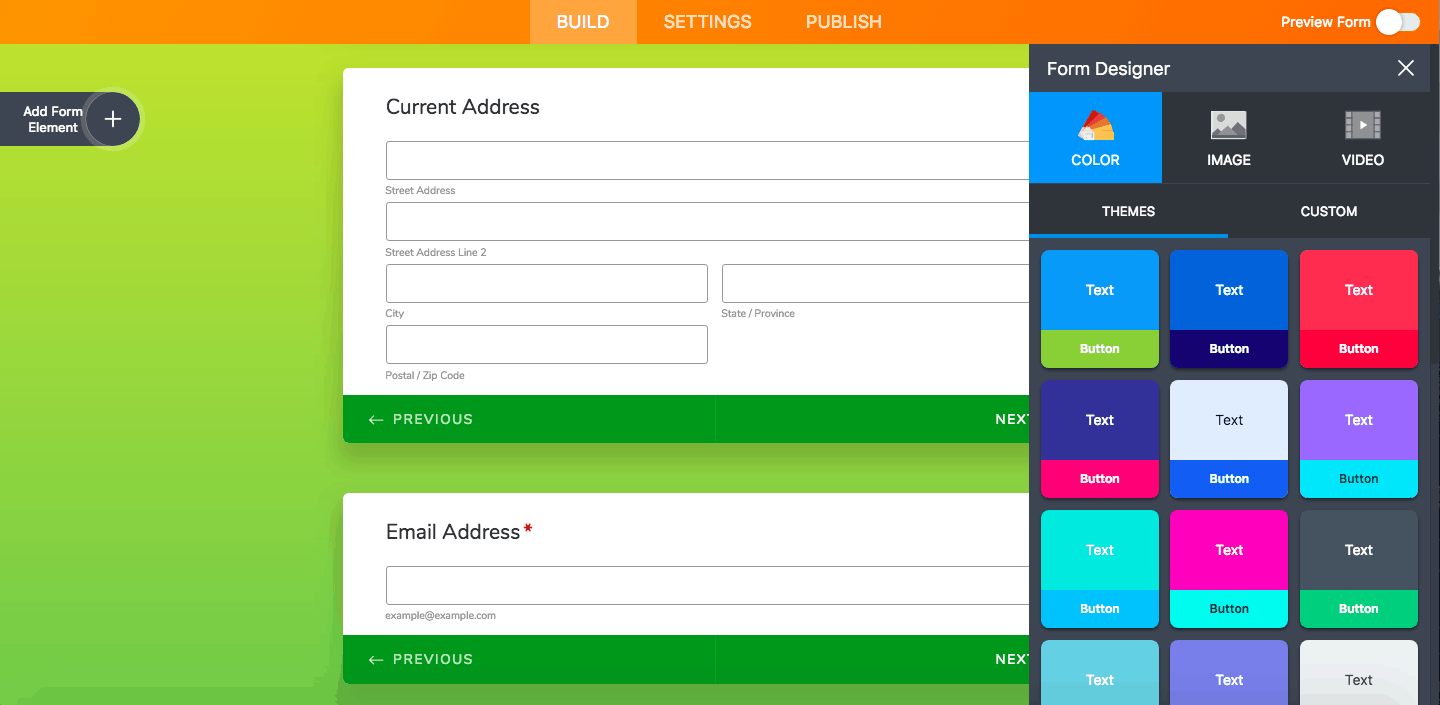Choose the red-pink theme swatch
Screen dimensions: 1440x705
pos(1359,309)
